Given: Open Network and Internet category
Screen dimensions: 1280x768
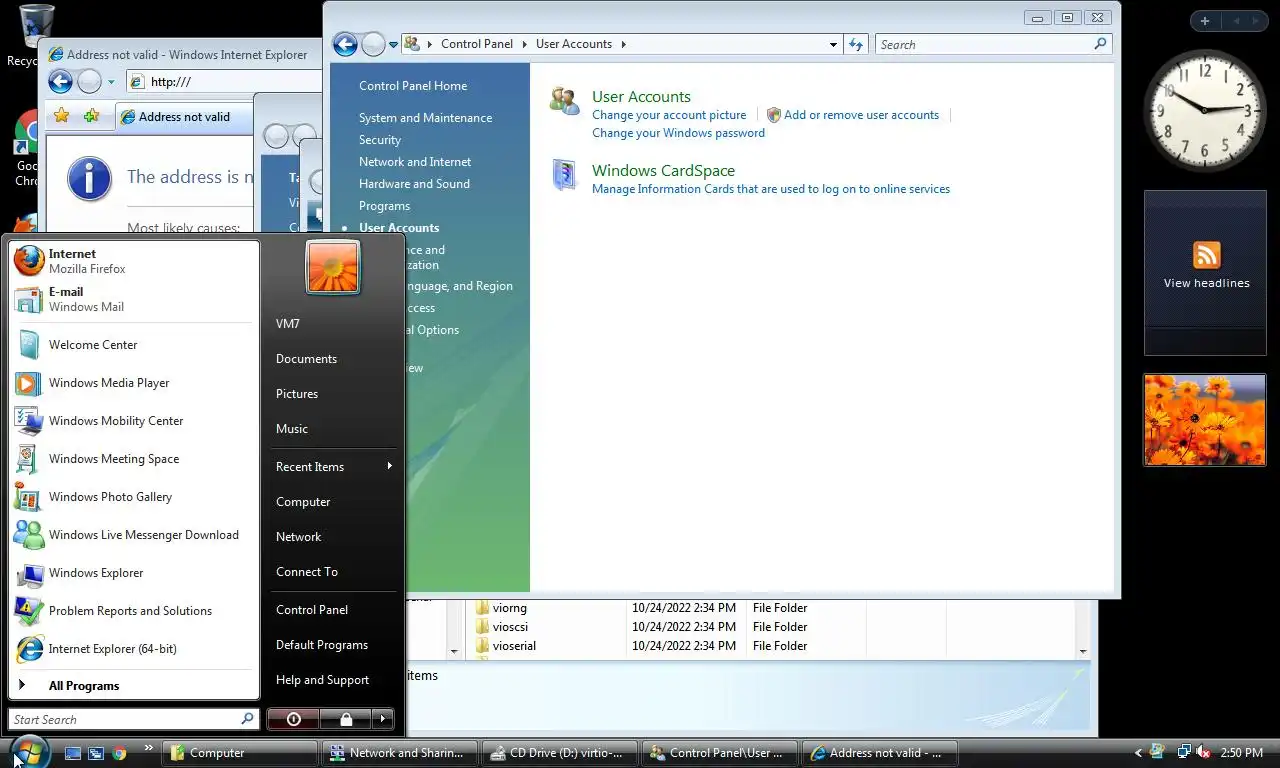Looking at the screenshot, I should pyautogui.click(x=415, y=162).
